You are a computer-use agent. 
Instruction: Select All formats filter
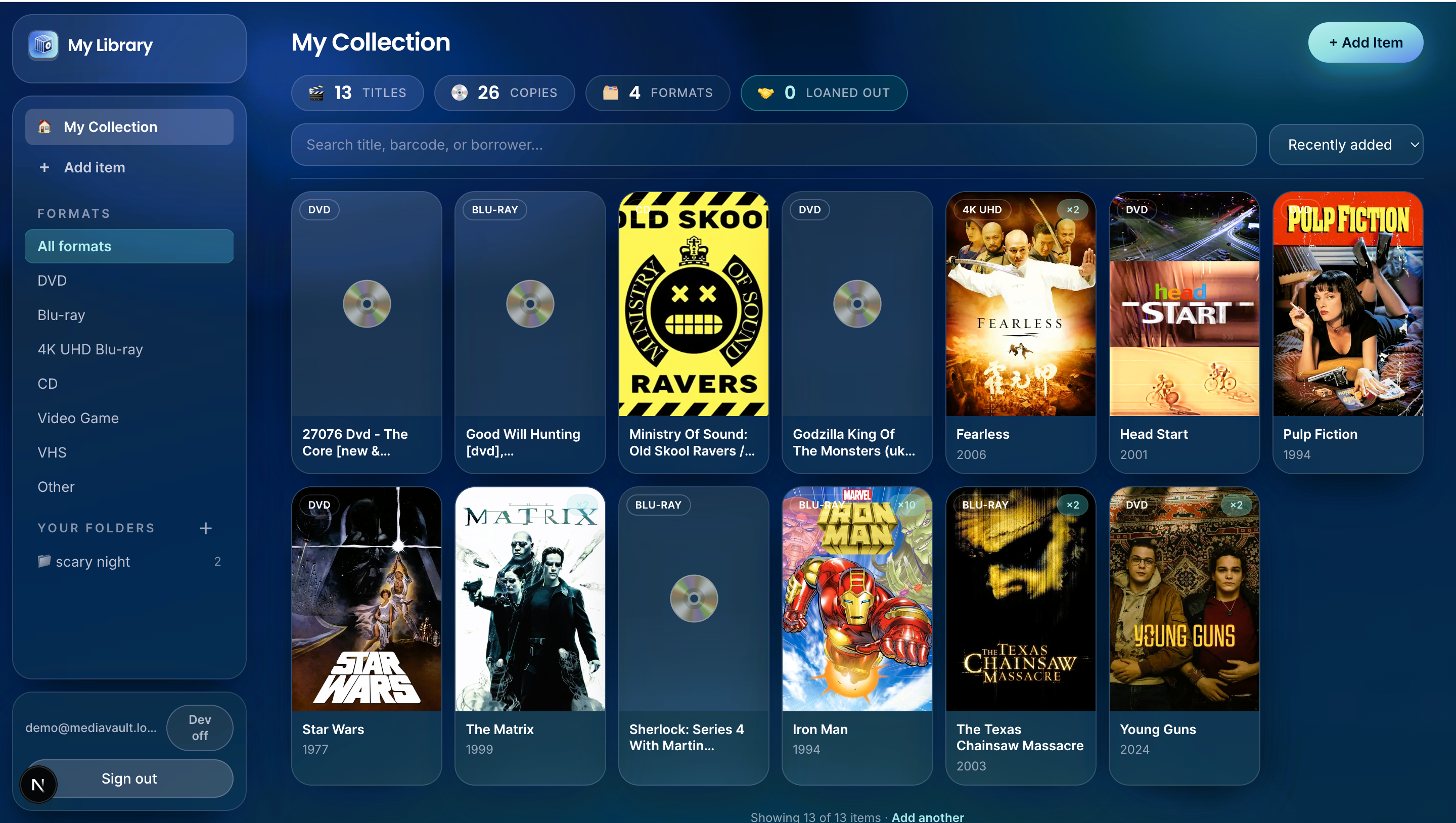click(129, 246)
